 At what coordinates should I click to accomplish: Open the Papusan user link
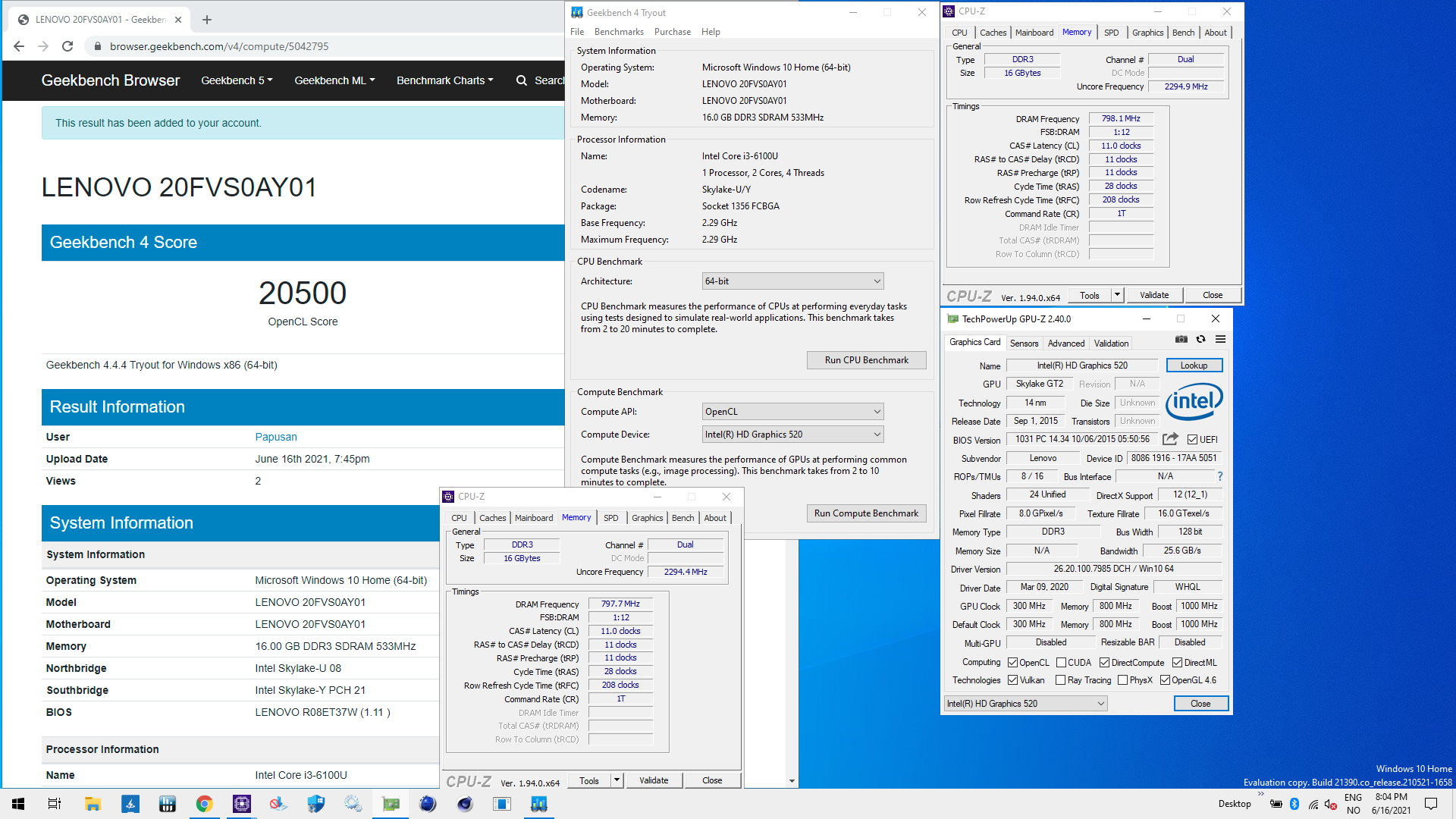276,437
